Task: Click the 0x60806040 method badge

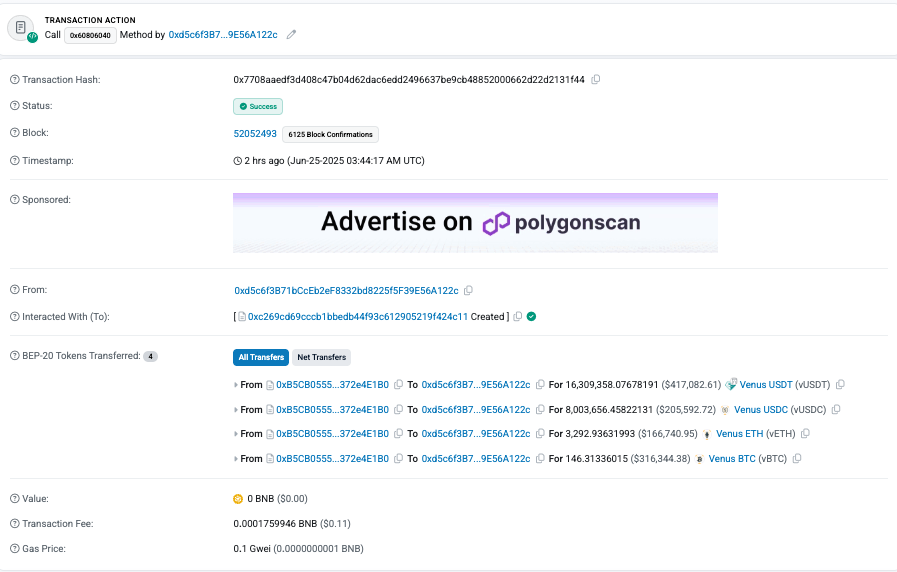Action: click(x=90, y=35)
